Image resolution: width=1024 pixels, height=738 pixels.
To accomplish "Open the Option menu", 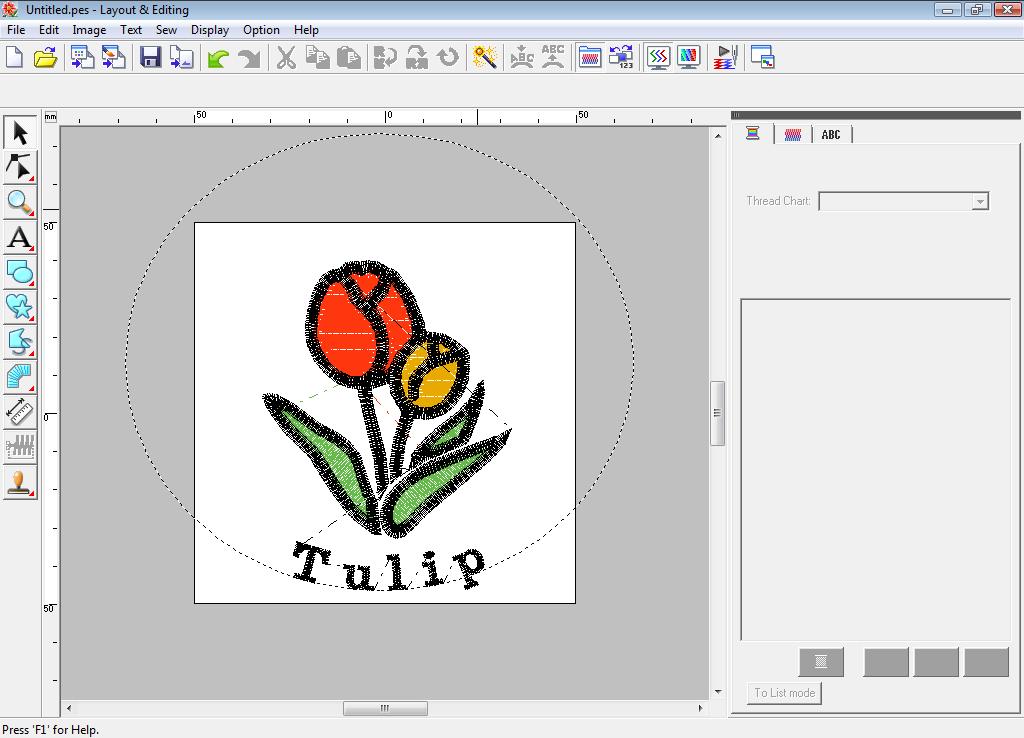I will [261, 30].
